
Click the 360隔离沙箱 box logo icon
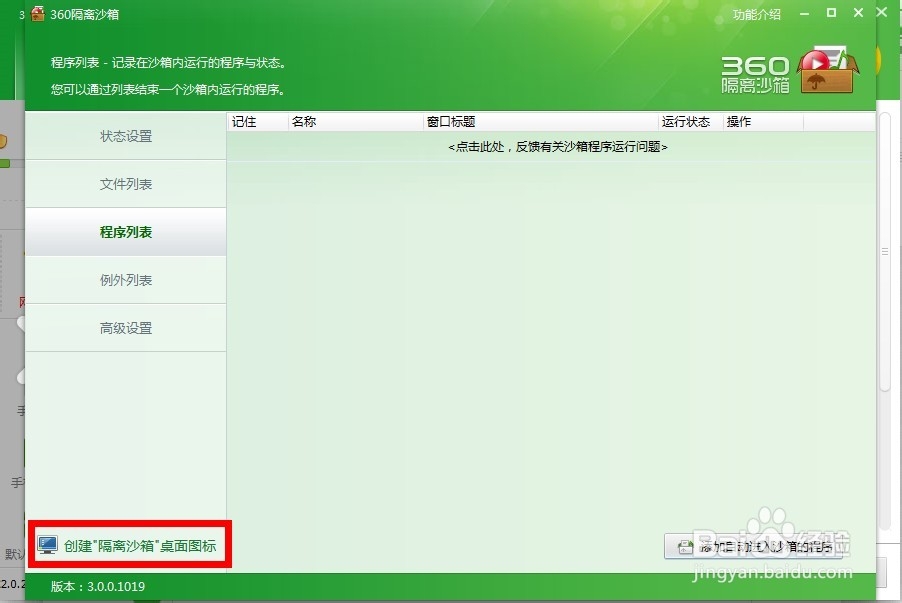coord(827,70)
